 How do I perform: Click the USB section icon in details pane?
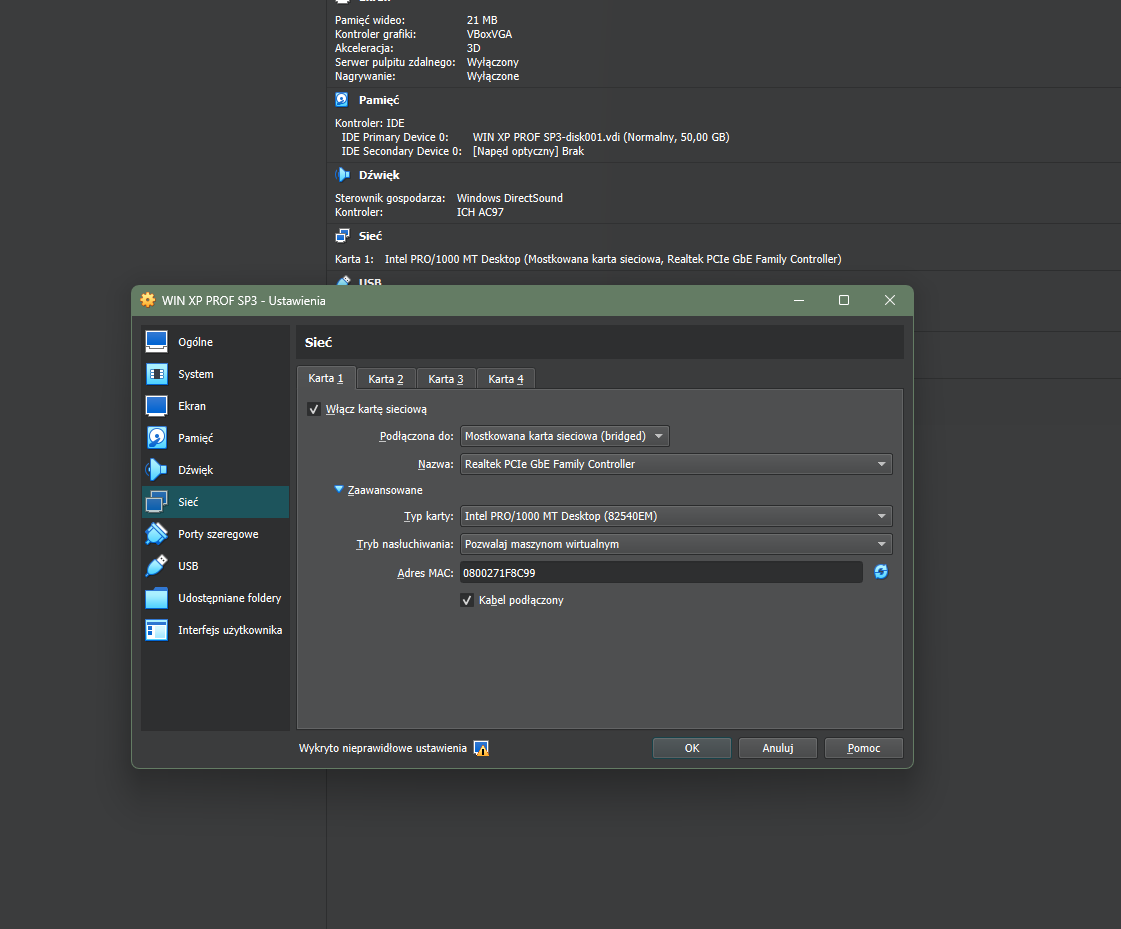343,281
